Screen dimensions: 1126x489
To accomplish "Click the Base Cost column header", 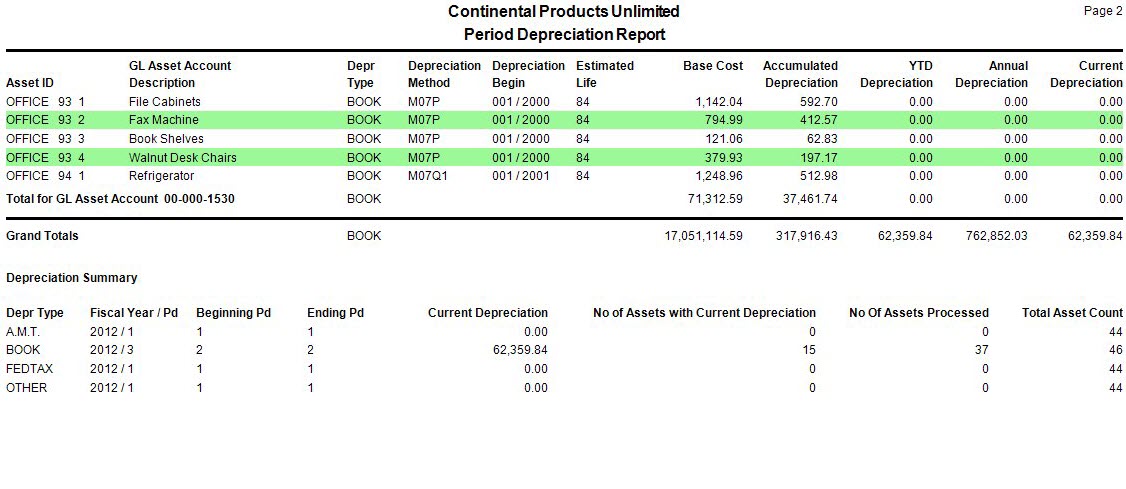I will (713, 66).
